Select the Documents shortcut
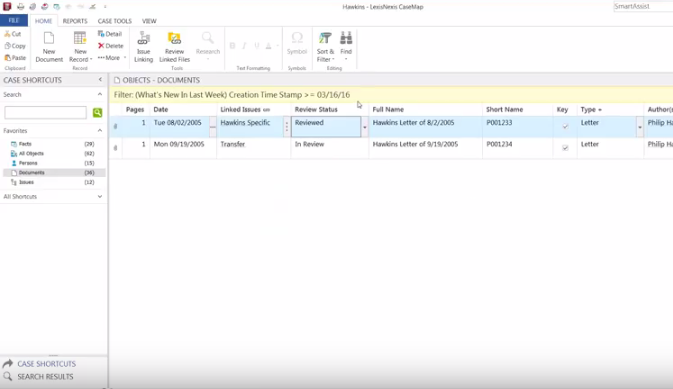Viewport: 673px width, 389px height. (x=53, y=173)
